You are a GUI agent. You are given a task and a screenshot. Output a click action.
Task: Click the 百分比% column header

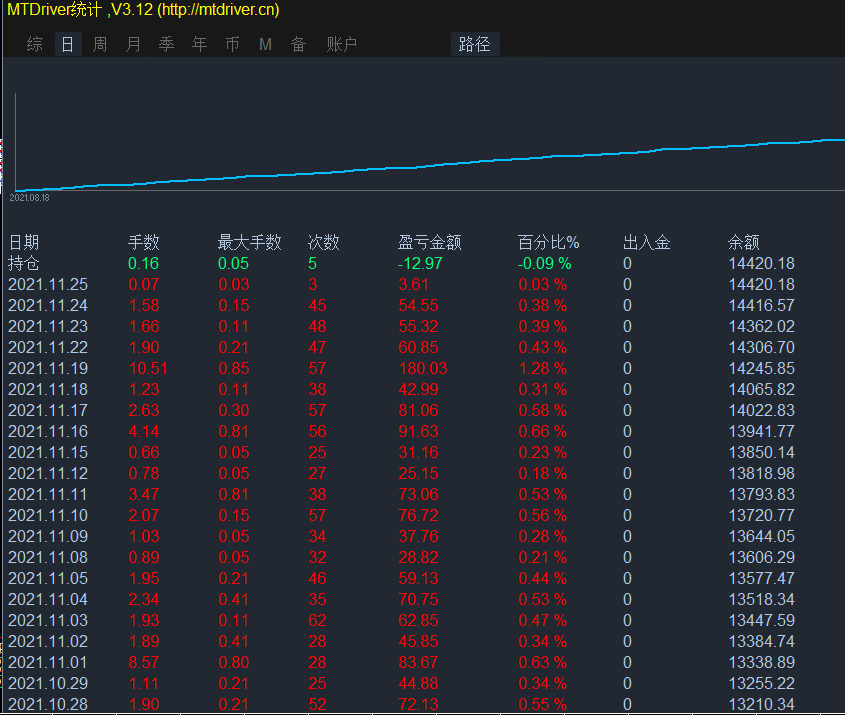point(549,242)
